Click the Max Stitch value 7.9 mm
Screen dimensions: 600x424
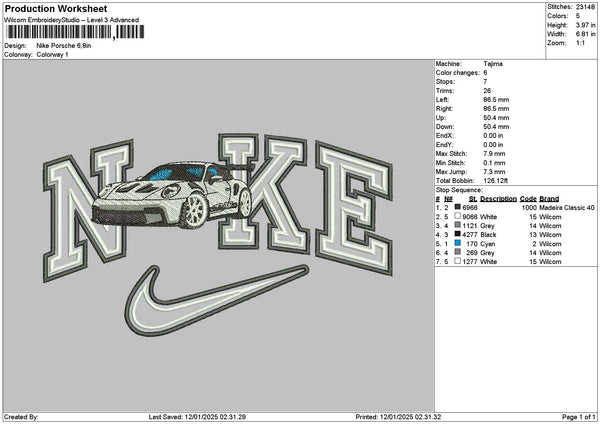494,153
